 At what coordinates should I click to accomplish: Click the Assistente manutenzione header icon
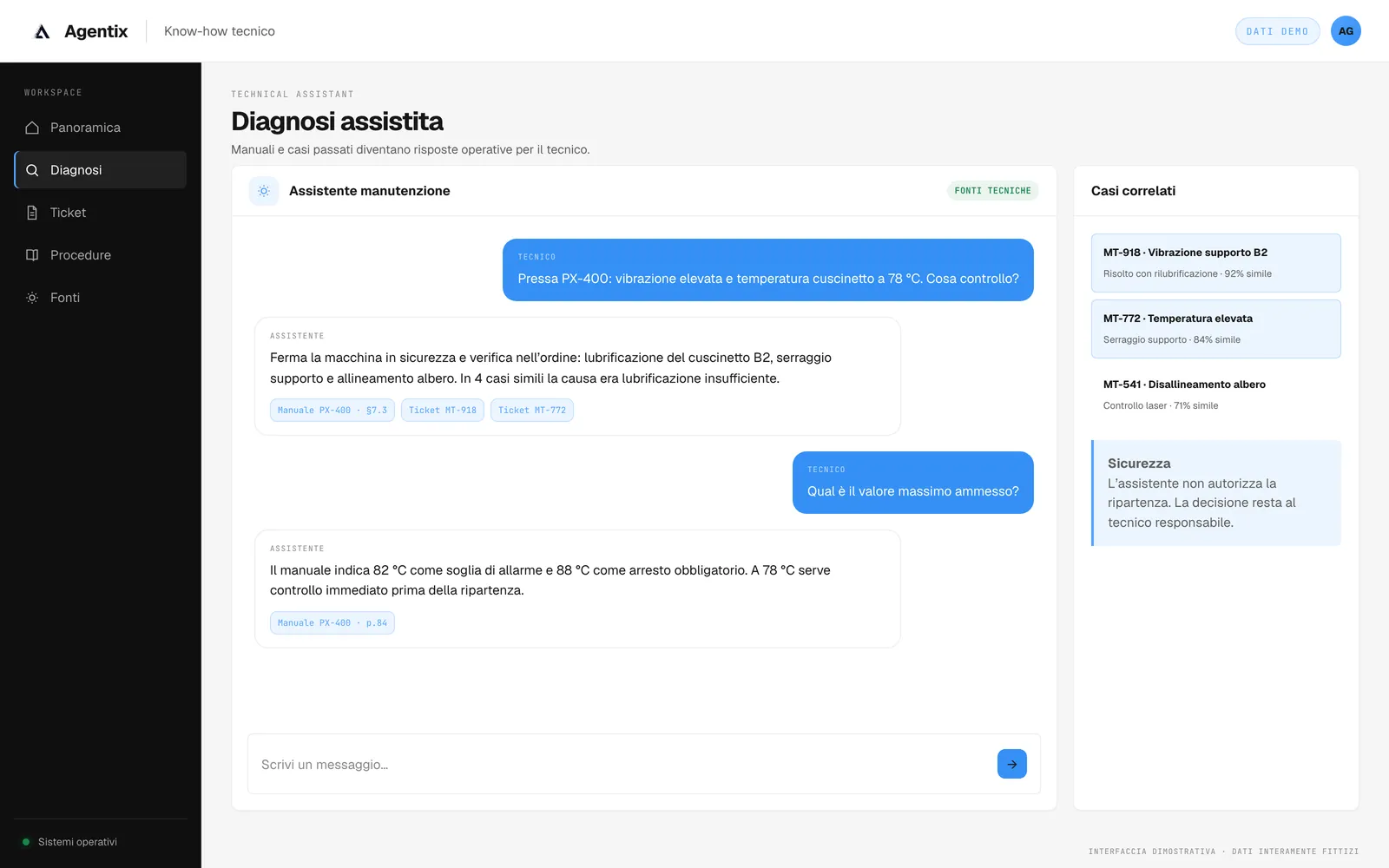click(264, 191)
